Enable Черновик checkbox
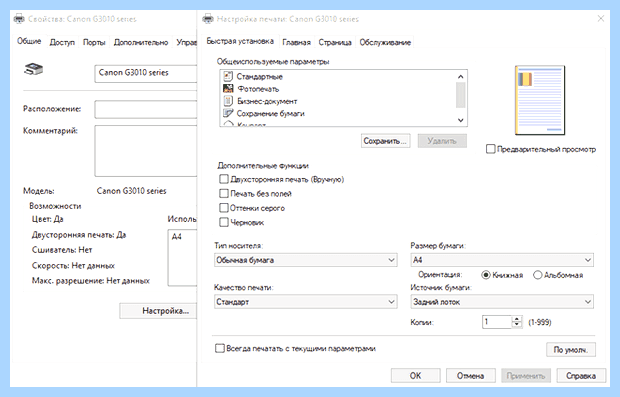This screenshot has height=397, width=620. click(223, 222)
